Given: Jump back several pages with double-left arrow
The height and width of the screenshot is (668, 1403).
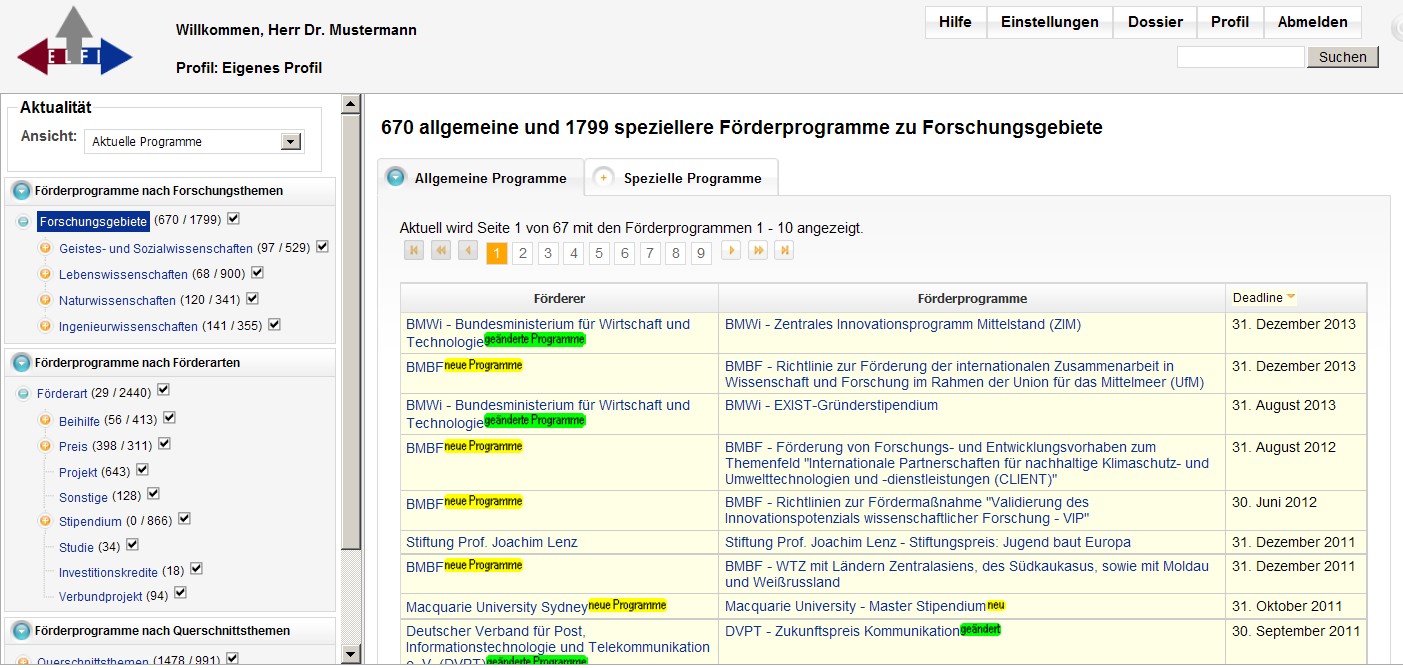Looking at the screenshot, I should [441, 250].
